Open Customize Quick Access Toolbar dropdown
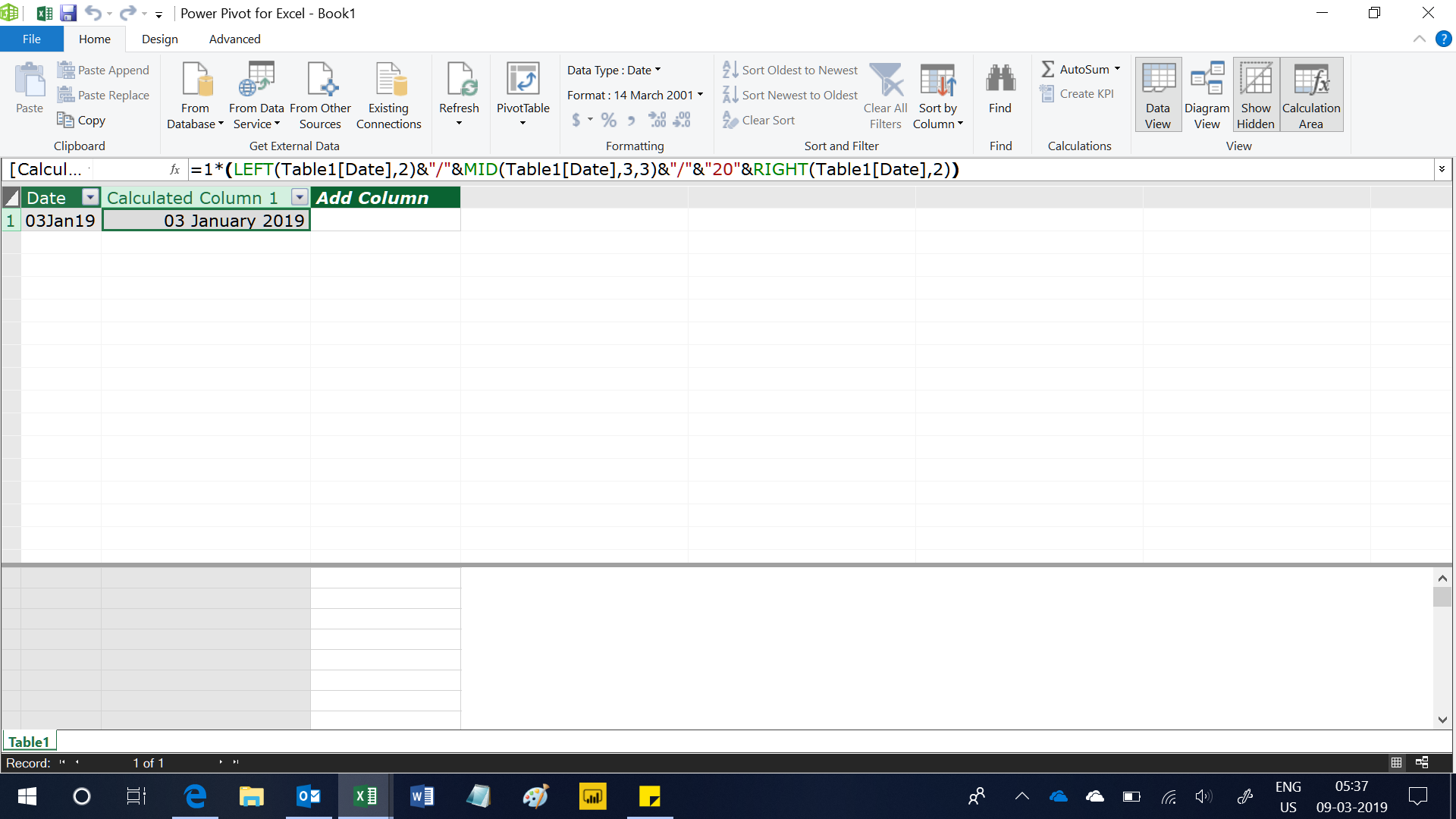Screen dimensions: 1456x819 [158, 14]
